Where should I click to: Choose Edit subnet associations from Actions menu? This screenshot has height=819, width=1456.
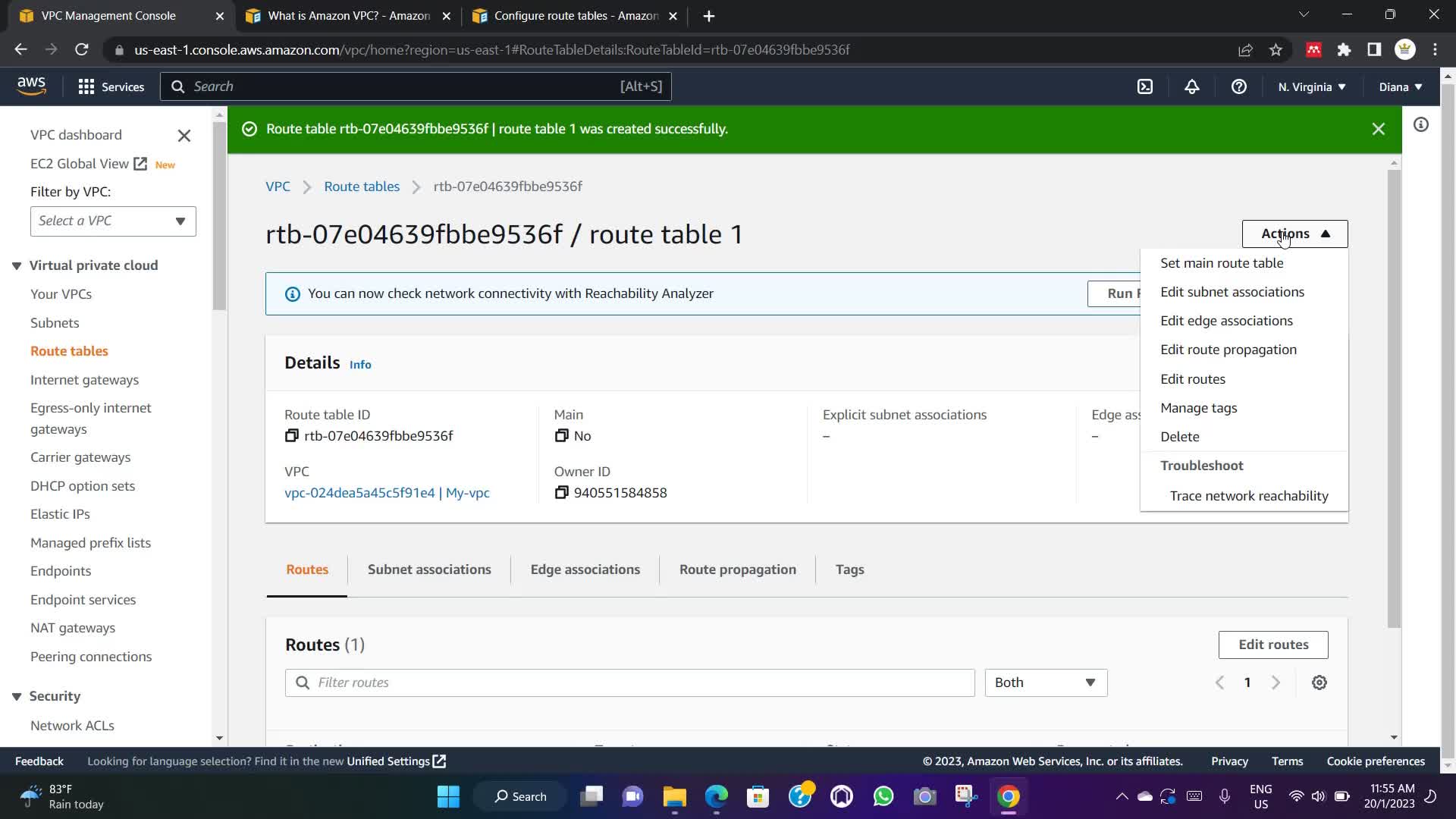point(1232,292)
